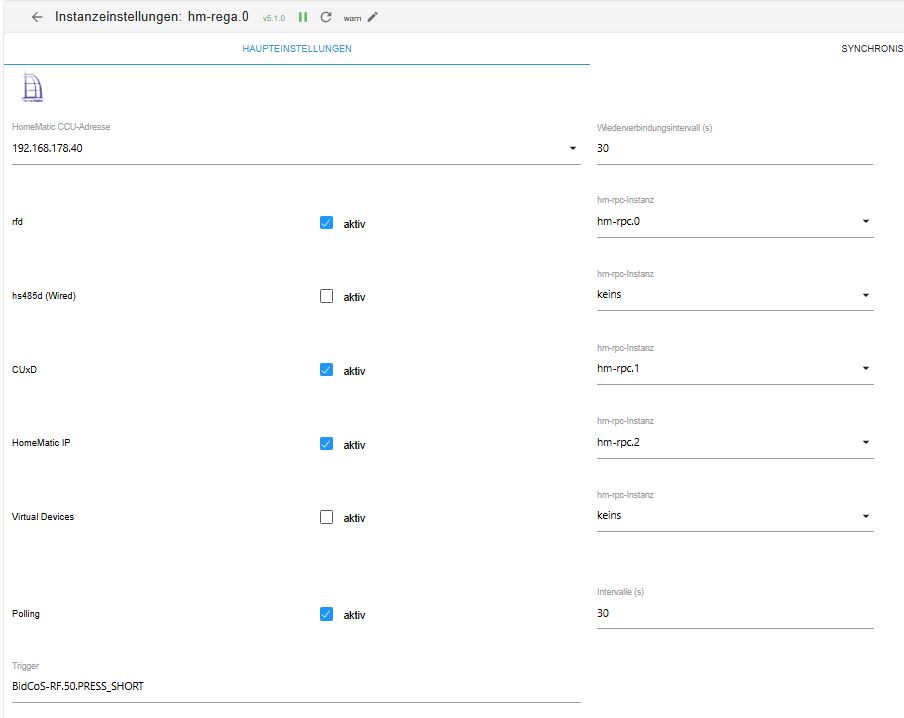The image size is (904, 718).
Task: Restart instance with the reload icon
Action: tap(326, 17)
